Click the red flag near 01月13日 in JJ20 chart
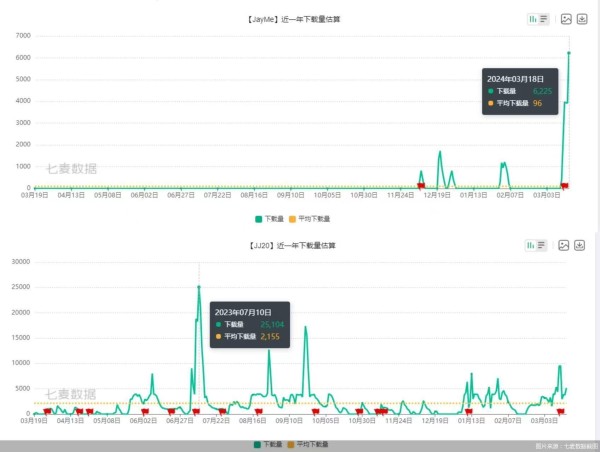 (x=469, y=411)
